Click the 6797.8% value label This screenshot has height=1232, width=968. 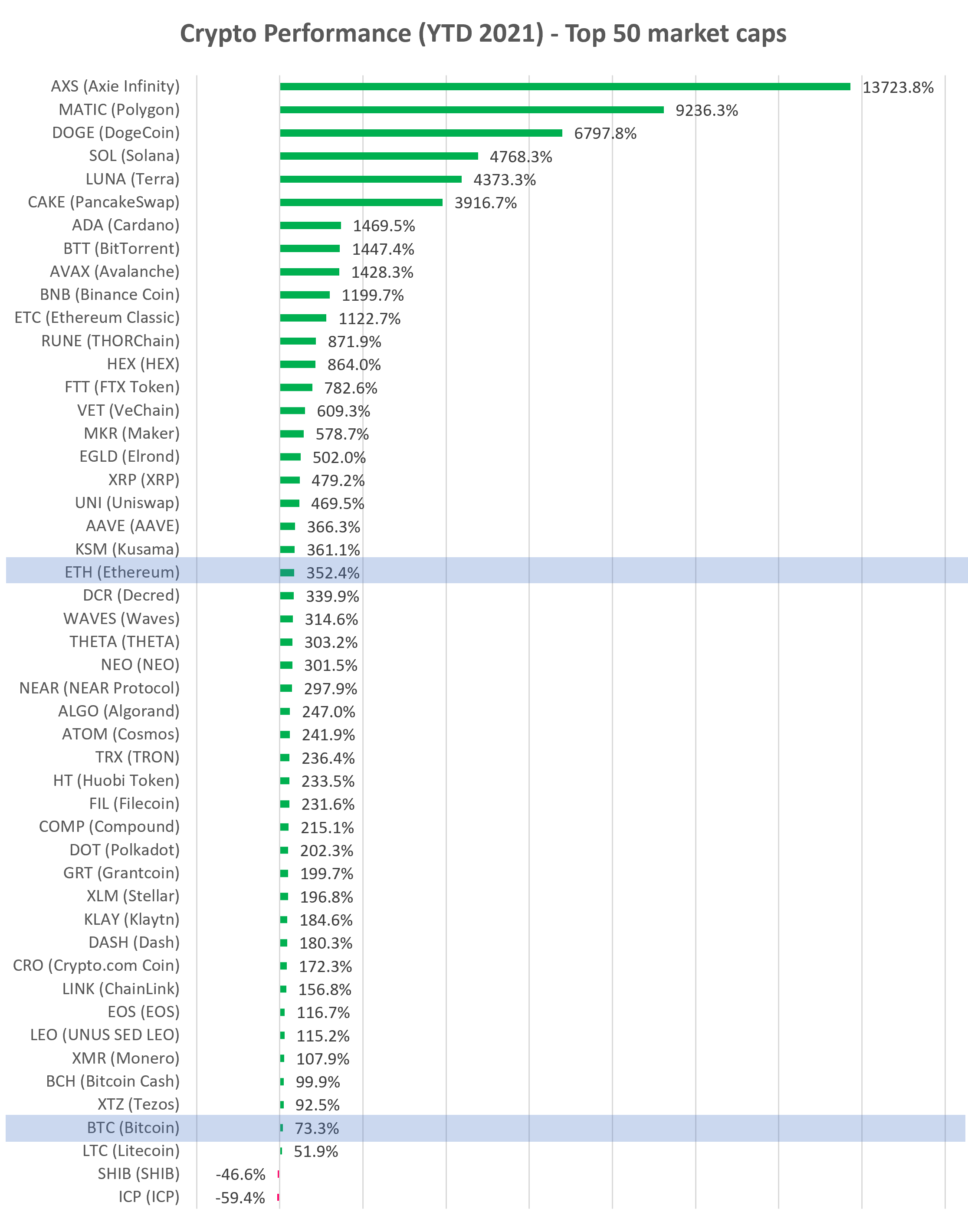605,134
